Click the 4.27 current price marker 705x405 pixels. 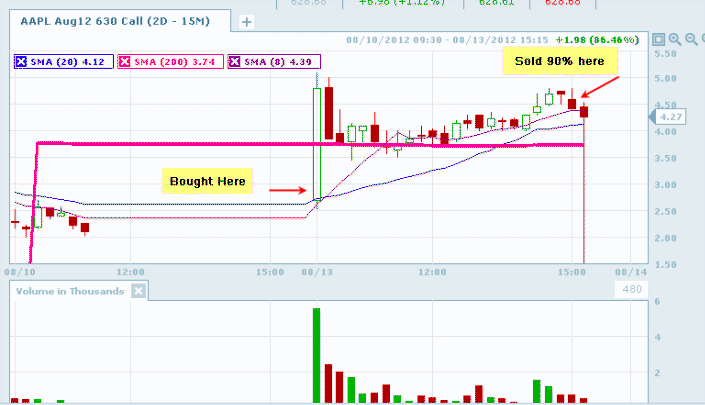tap(667, 117)
